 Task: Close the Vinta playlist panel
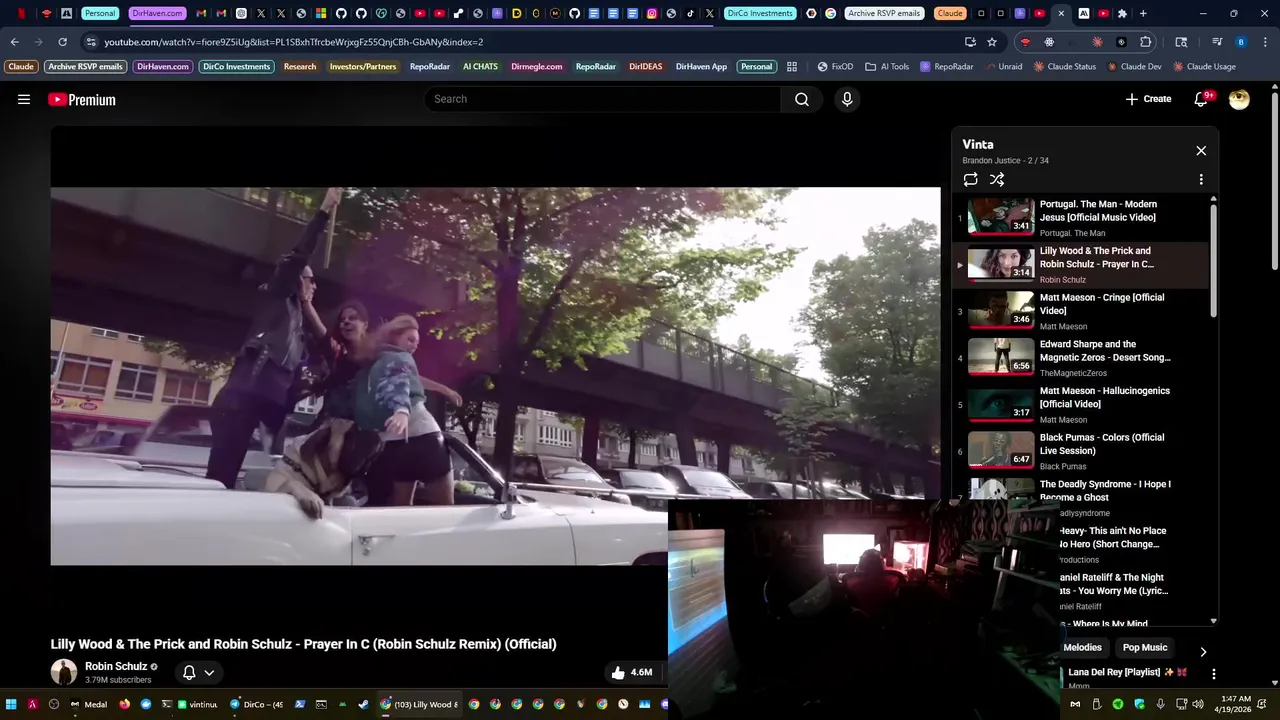[1201, 150]
